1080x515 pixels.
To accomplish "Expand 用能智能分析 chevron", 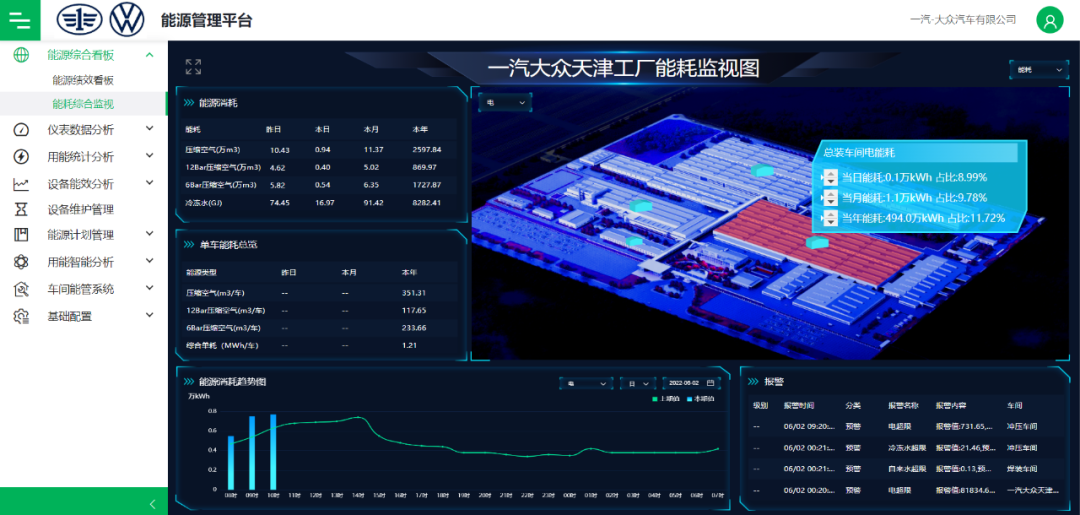I will click(x=150, y=261).
